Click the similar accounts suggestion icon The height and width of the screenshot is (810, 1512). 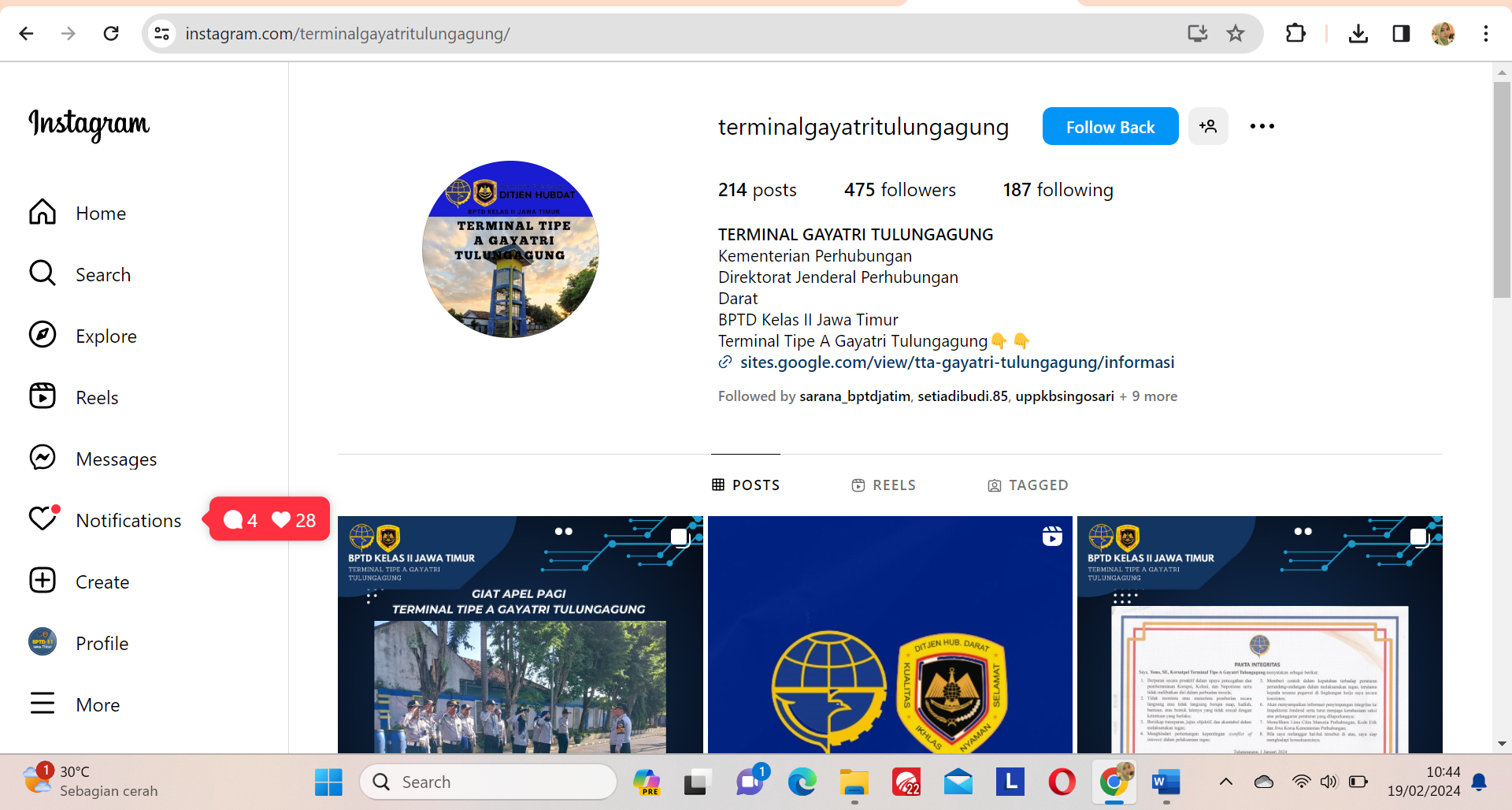point(1208,126)
